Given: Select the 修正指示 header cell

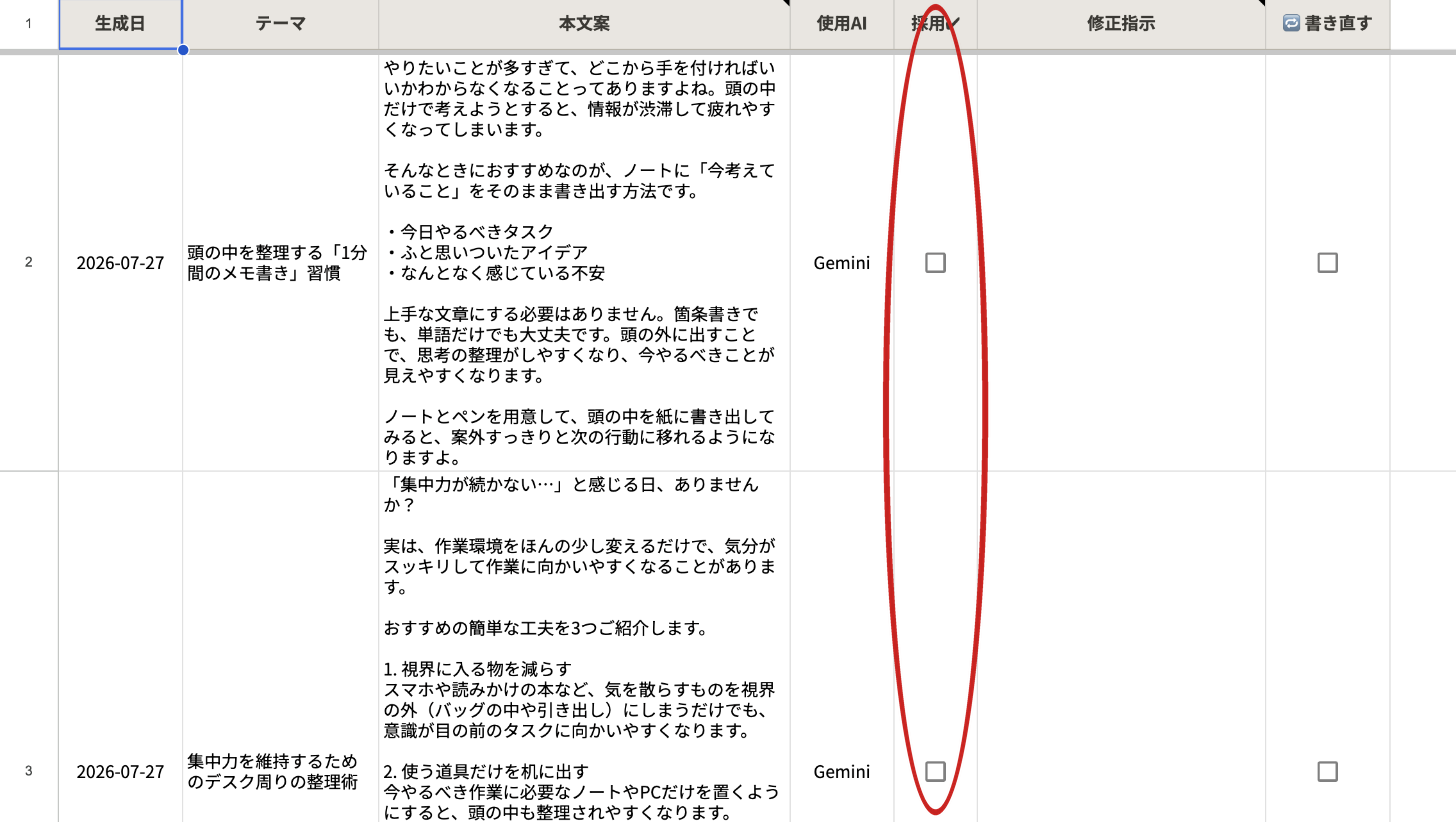Looking at the screenshot, I should click(1121, 23).
